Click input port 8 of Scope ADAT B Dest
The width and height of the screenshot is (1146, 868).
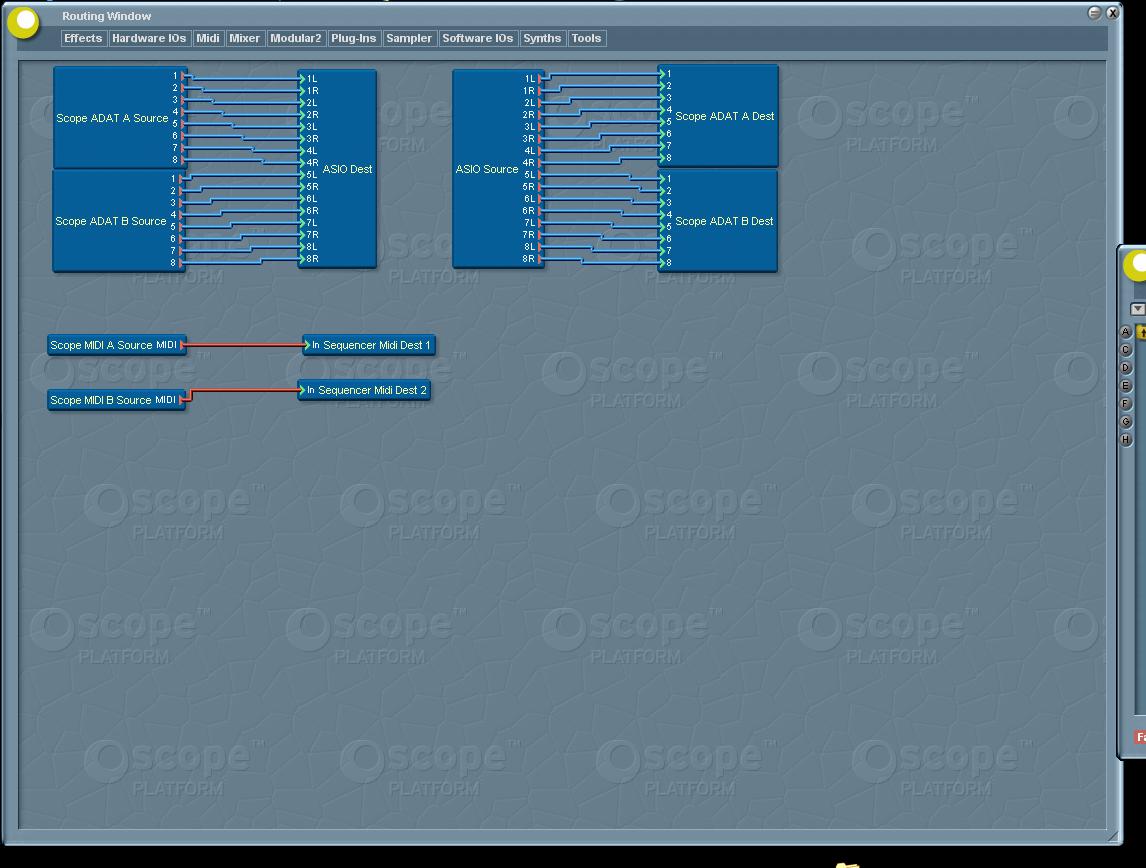coord(663,263)
